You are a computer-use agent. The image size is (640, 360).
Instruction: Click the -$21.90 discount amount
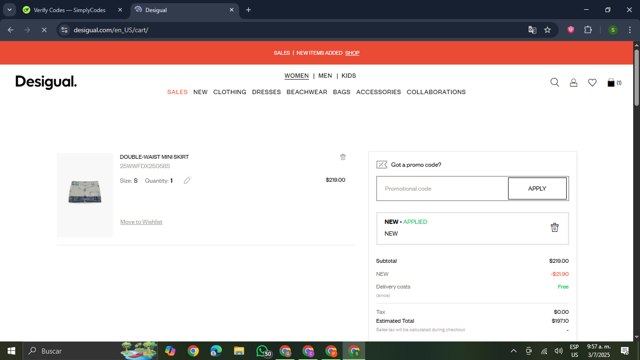pos(560,274)
